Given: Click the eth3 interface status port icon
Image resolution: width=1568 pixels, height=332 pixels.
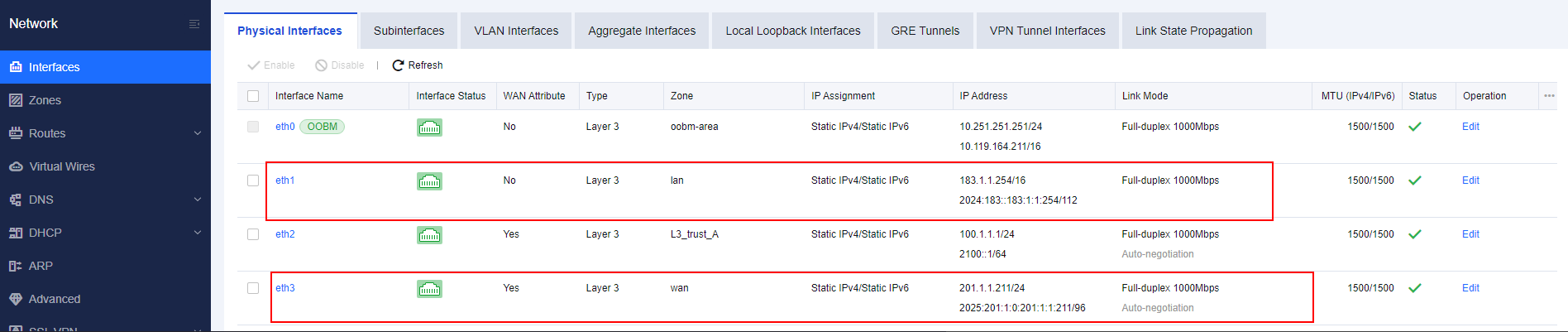Looking at the screenshot, I should click(429, 288).
